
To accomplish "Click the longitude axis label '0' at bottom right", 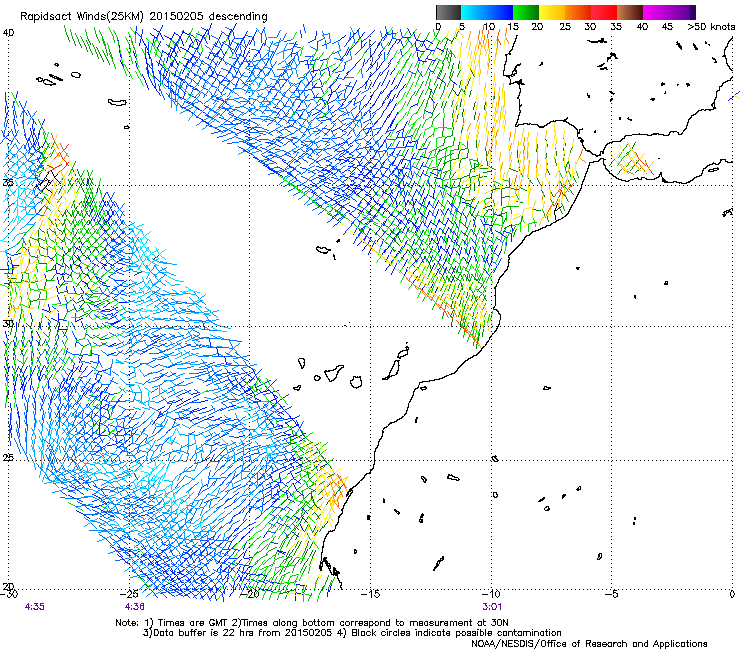I will coord(732,594).
